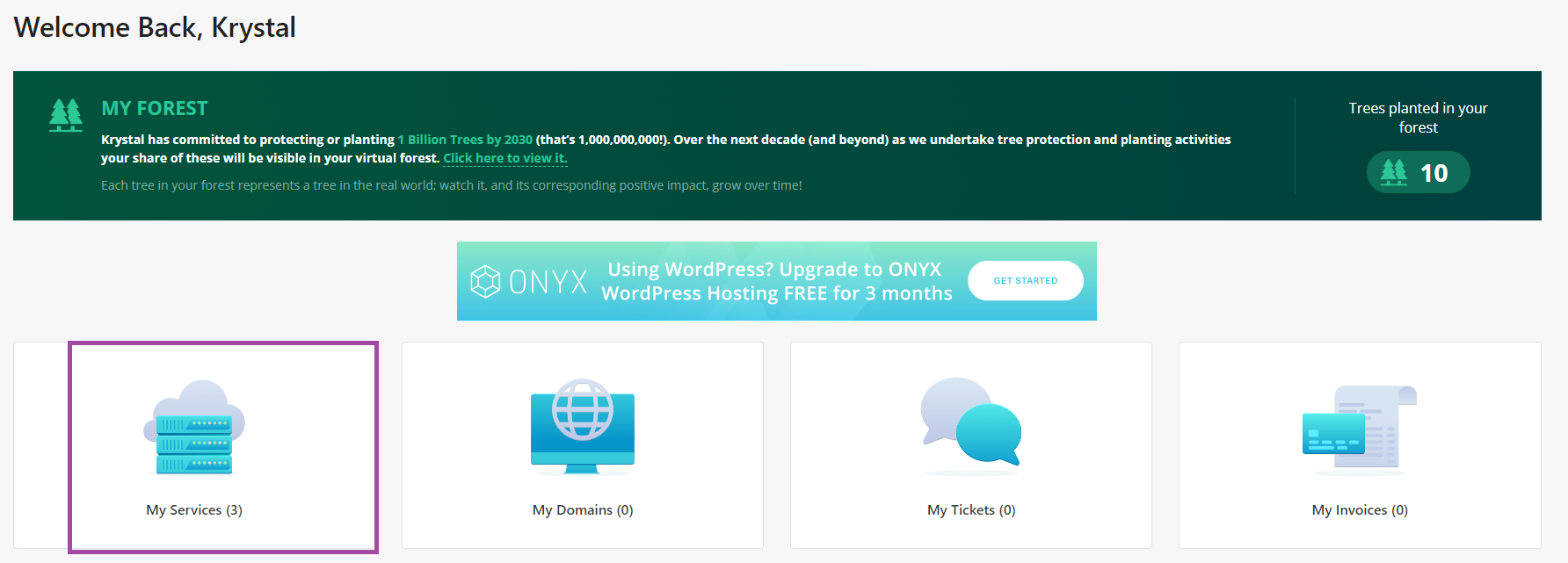Click the My Forest trees icon
This screenshot has height=563, width=1568.
point(66,115)
